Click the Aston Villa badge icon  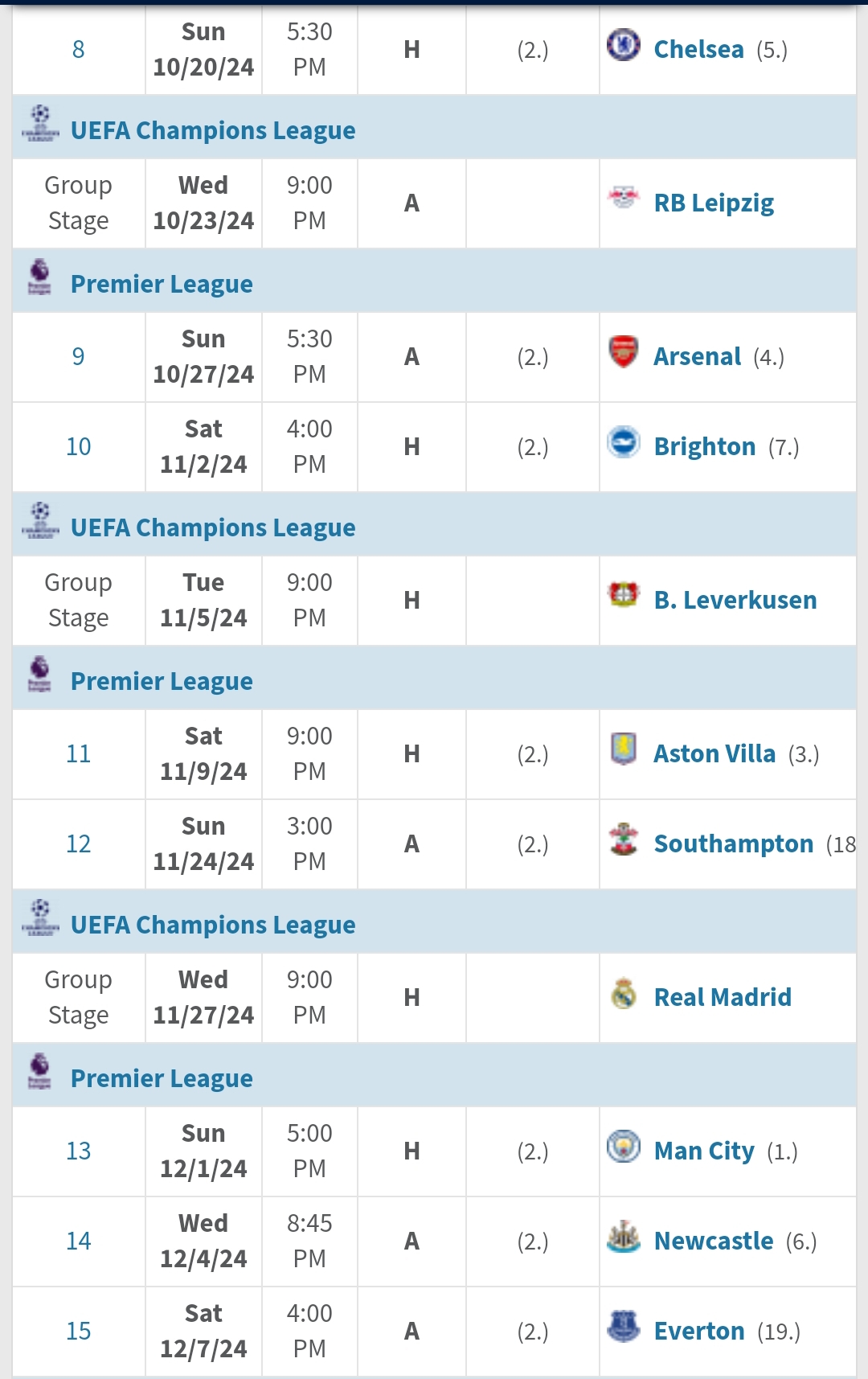click(623, 749)
